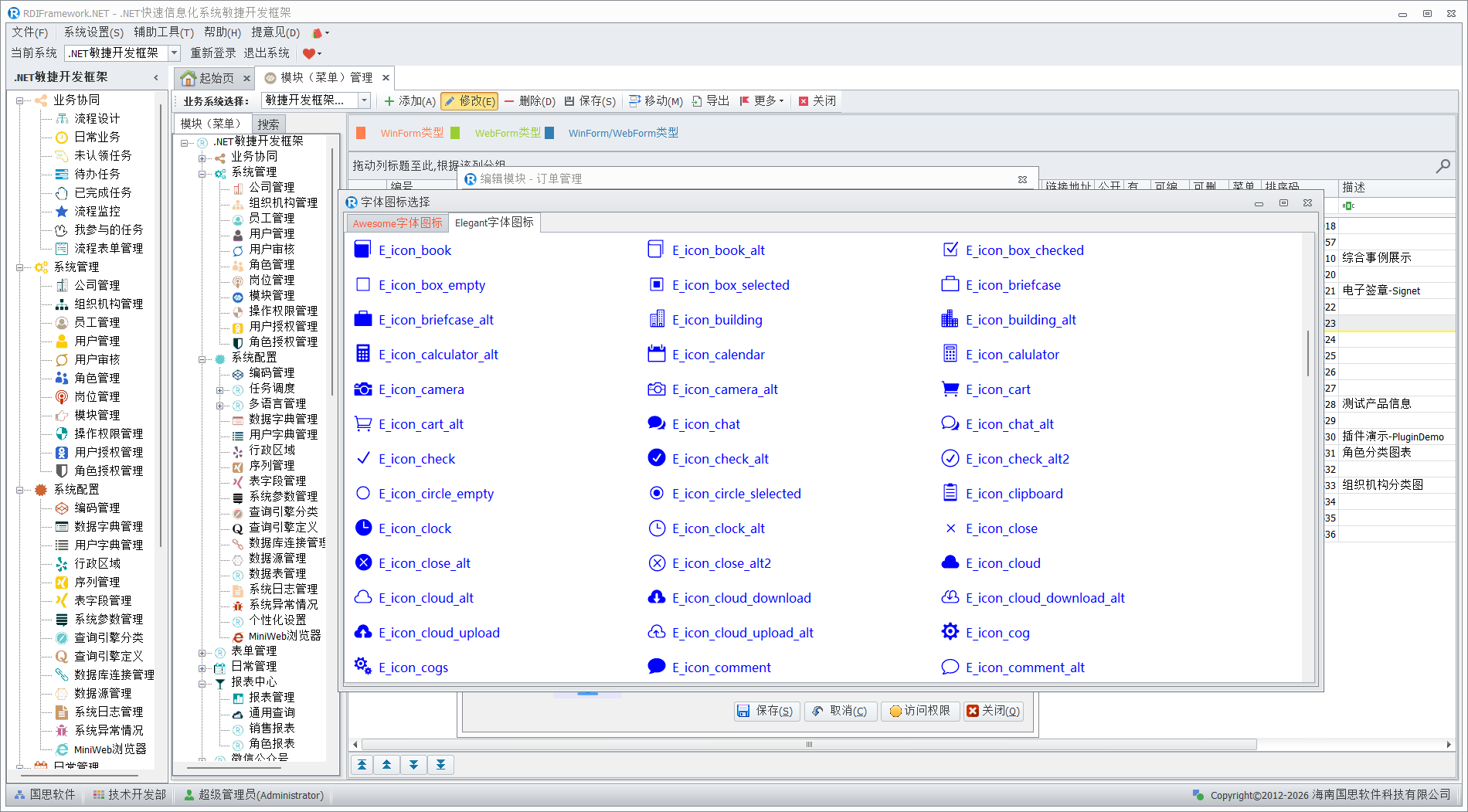This screenshot has width=1468, height=812.
Task: Select the E_icon_box_empty icon
Action: pos(431,285)
